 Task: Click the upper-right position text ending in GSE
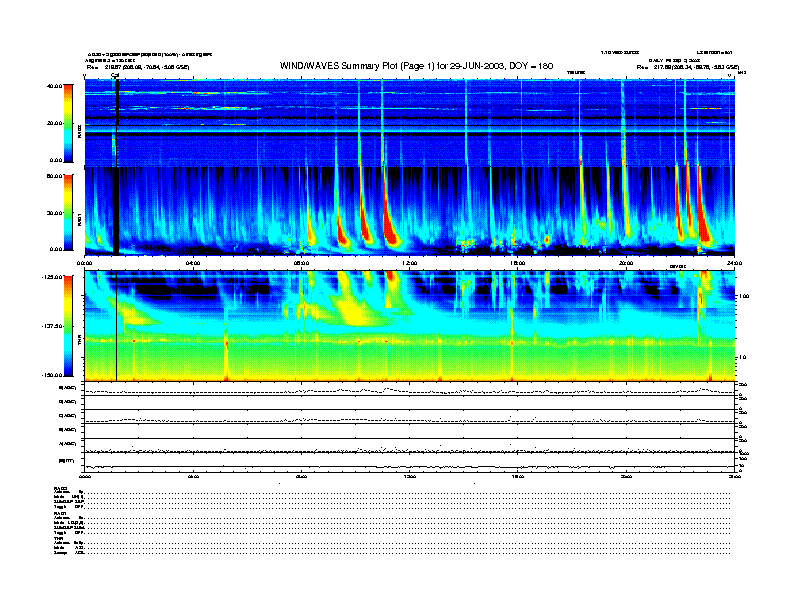point(688,67)
